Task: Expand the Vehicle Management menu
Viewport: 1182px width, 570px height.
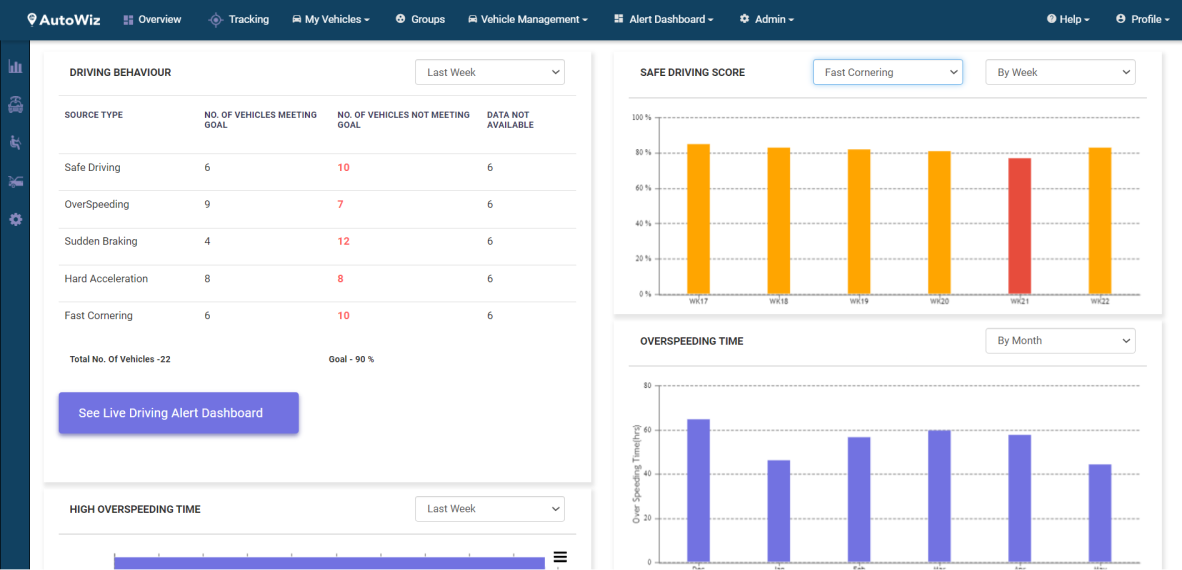Action: 527,19
